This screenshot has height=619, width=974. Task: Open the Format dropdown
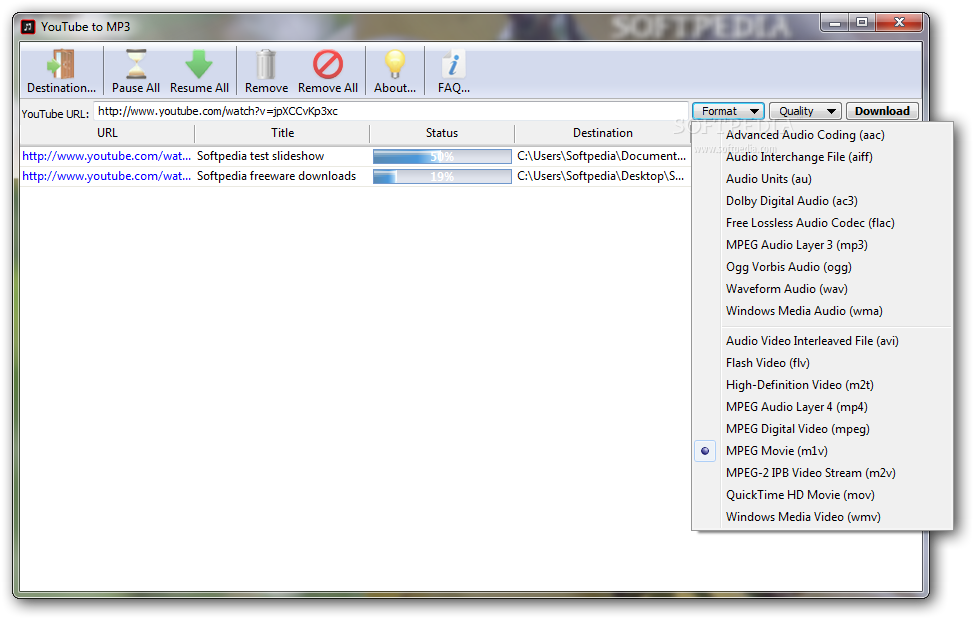tap(729, 111)
